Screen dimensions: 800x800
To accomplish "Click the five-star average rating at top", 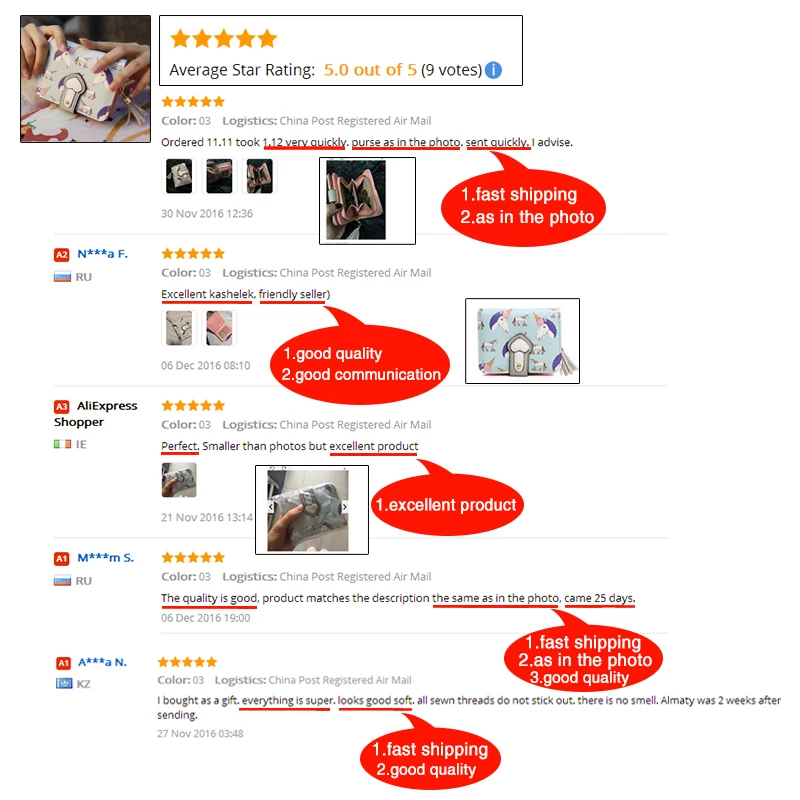I will [223, 39].
